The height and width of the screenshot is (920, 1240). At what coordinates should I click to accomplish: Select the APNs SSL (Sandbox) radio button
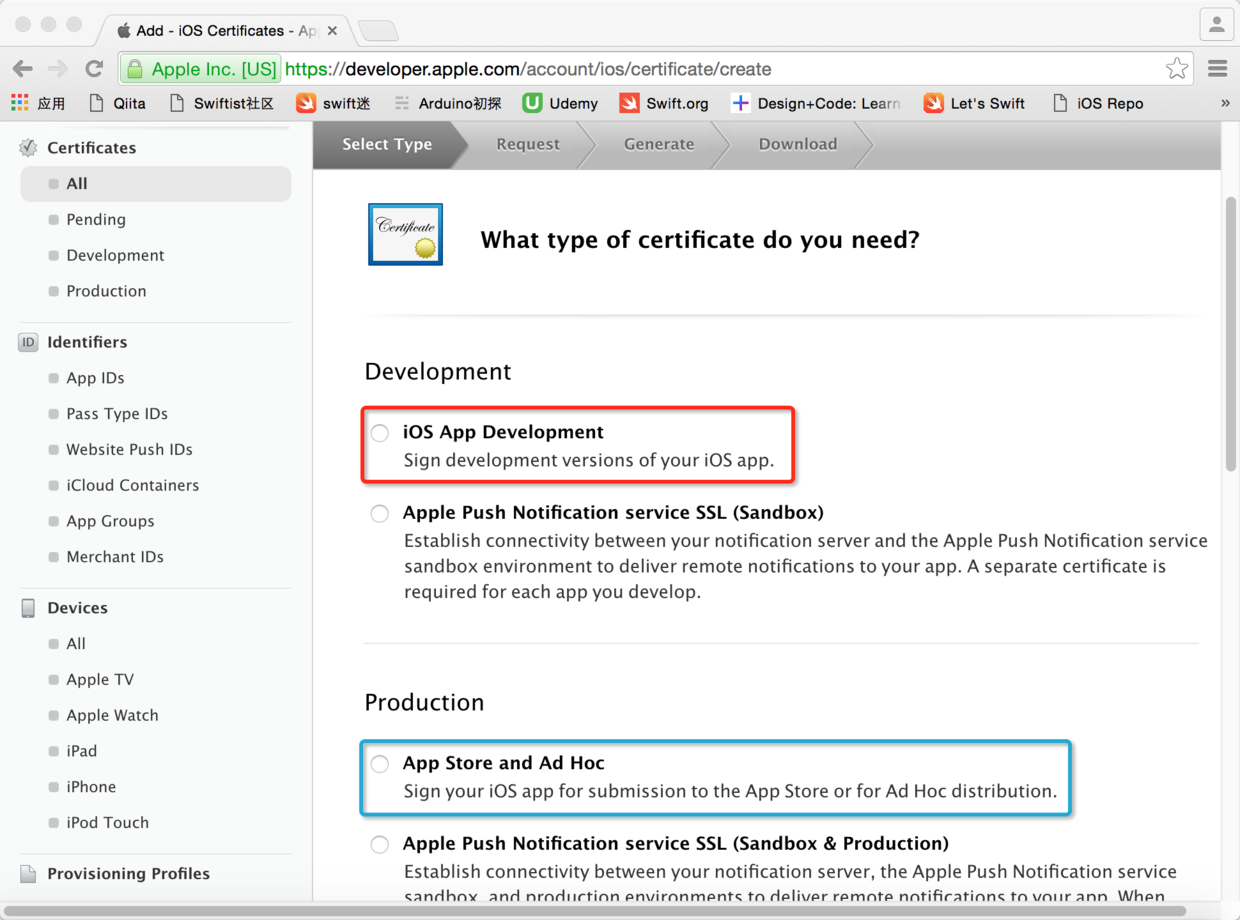point(380,514)
